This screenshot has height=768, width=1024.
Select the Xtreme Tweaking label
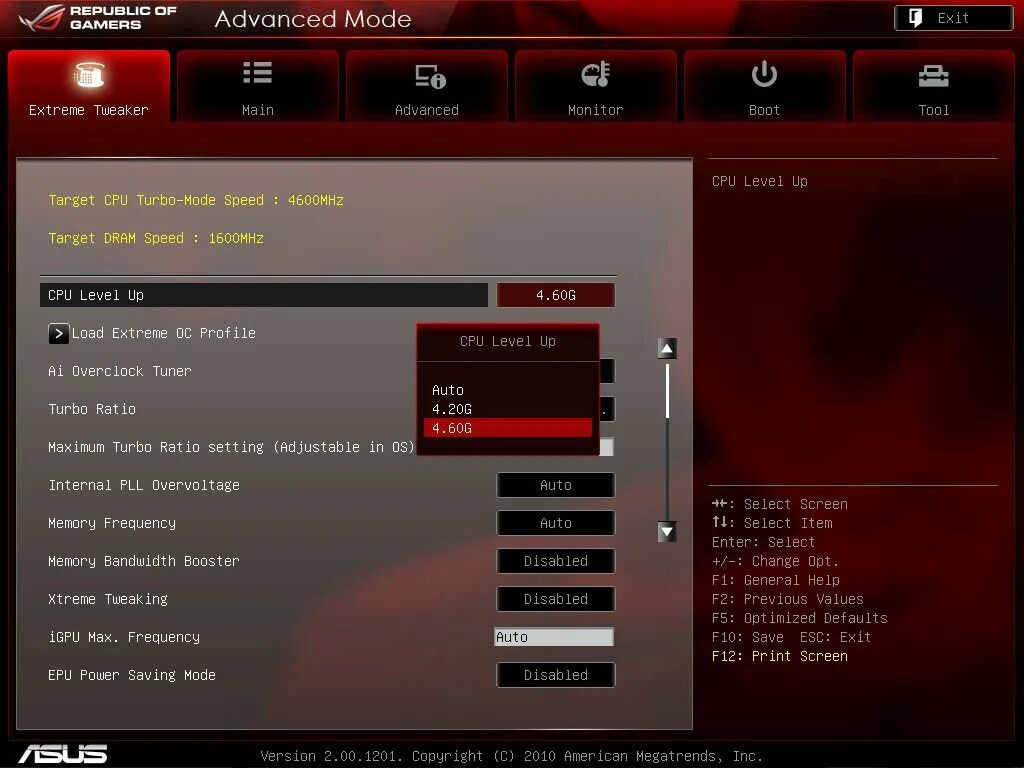click(x=108, y=599)
